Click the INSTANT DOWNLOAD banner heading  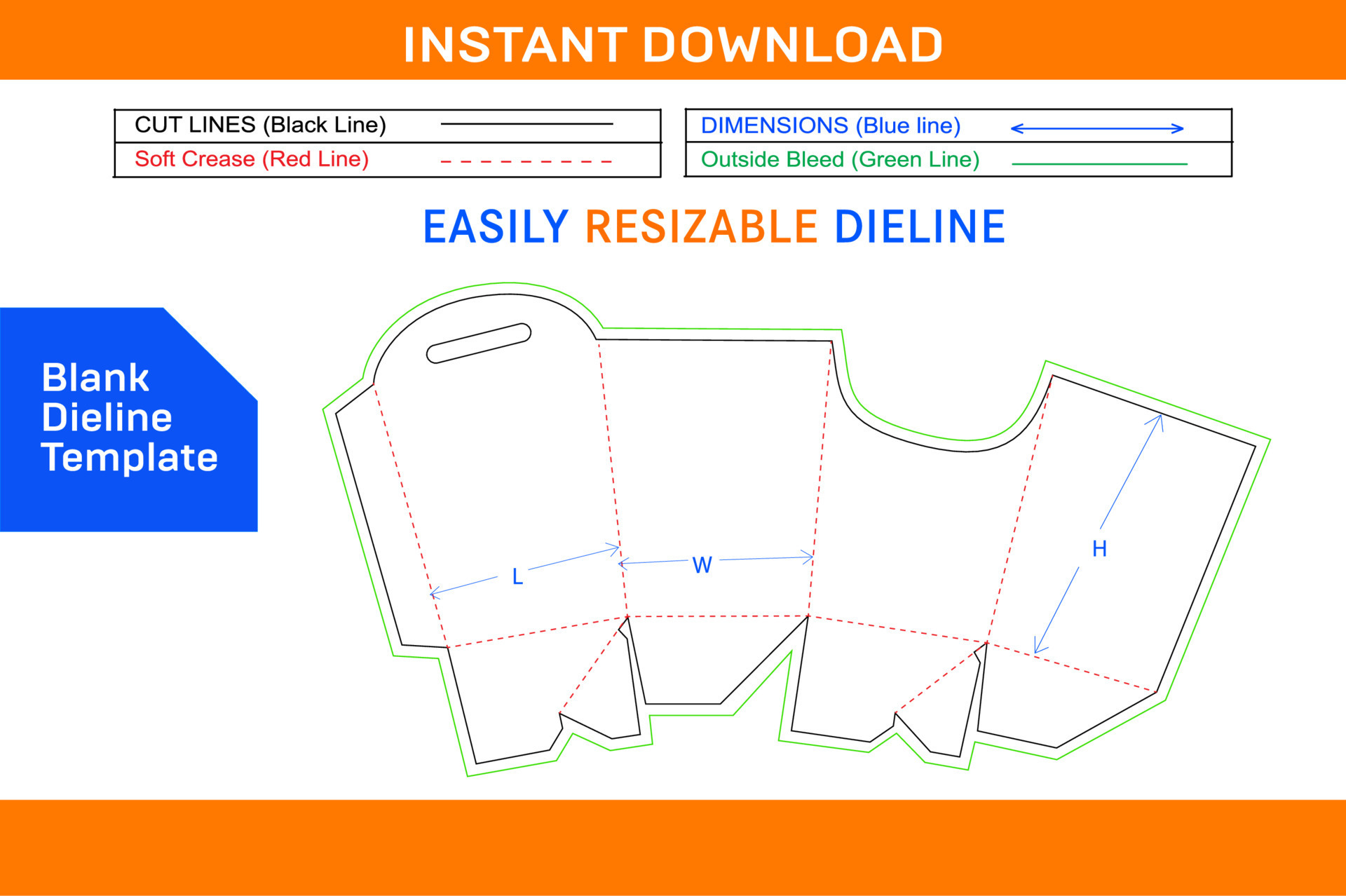click(x=673, y=45)
